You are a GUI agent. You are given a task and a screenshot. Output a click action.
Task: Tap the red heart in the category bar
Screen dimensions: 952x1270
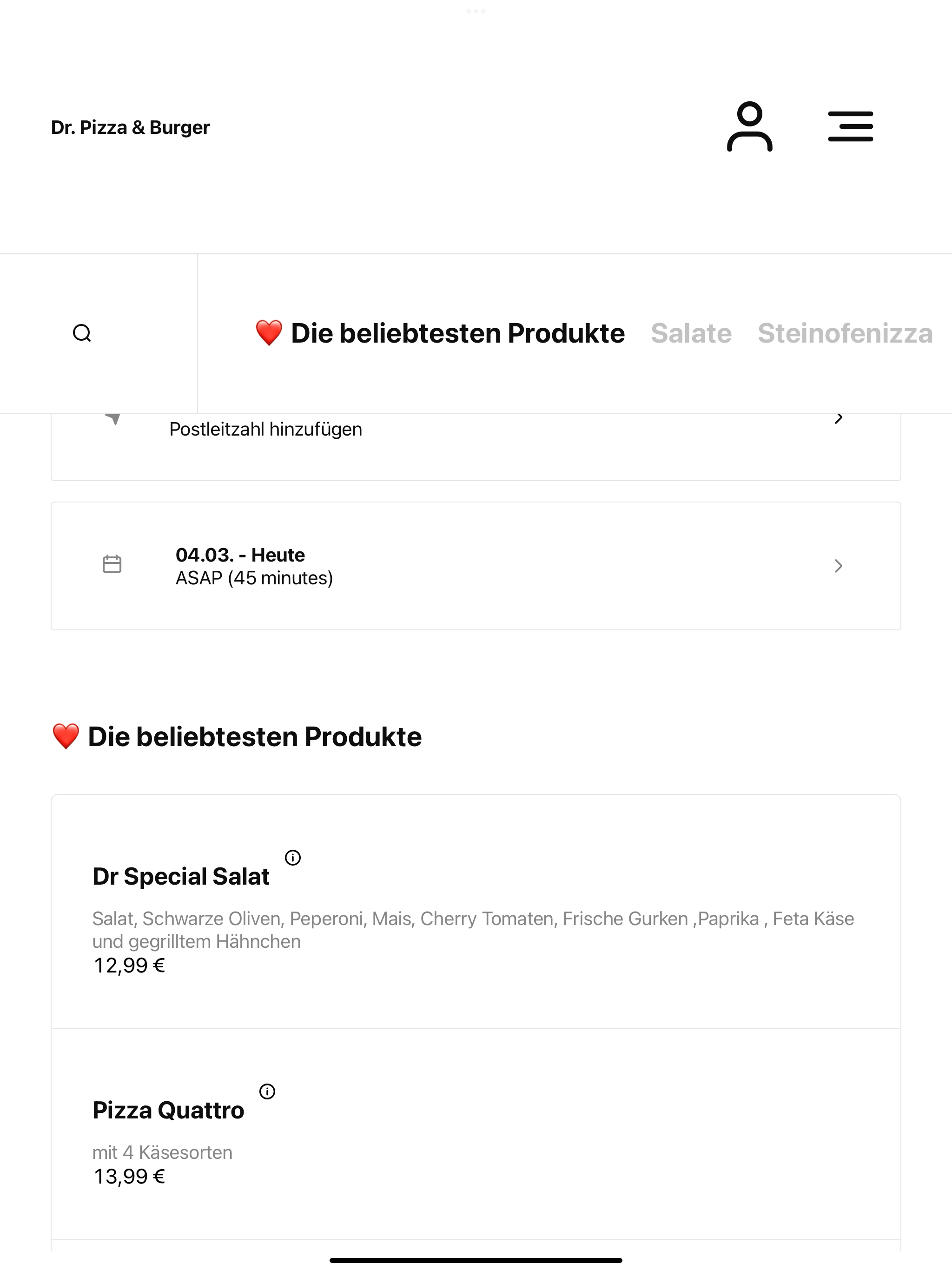pyautogui.click(x=269, y=333)
